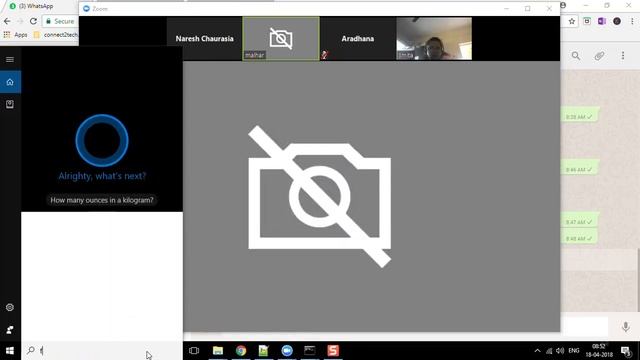This screenshot has width=640, height=360.
Task: Open the connect2tech bookmark folder
Action: (x=56, y=35)
